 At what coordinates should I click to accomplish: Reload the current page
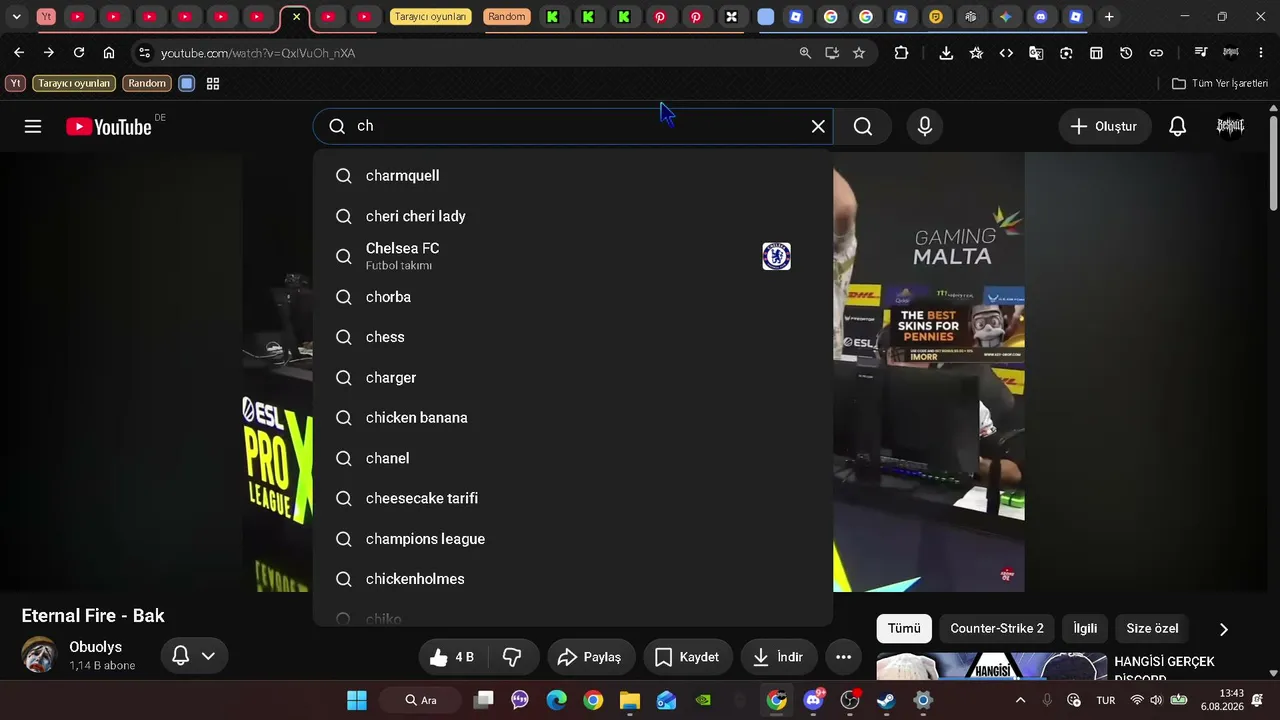click(x=79, y=53)
